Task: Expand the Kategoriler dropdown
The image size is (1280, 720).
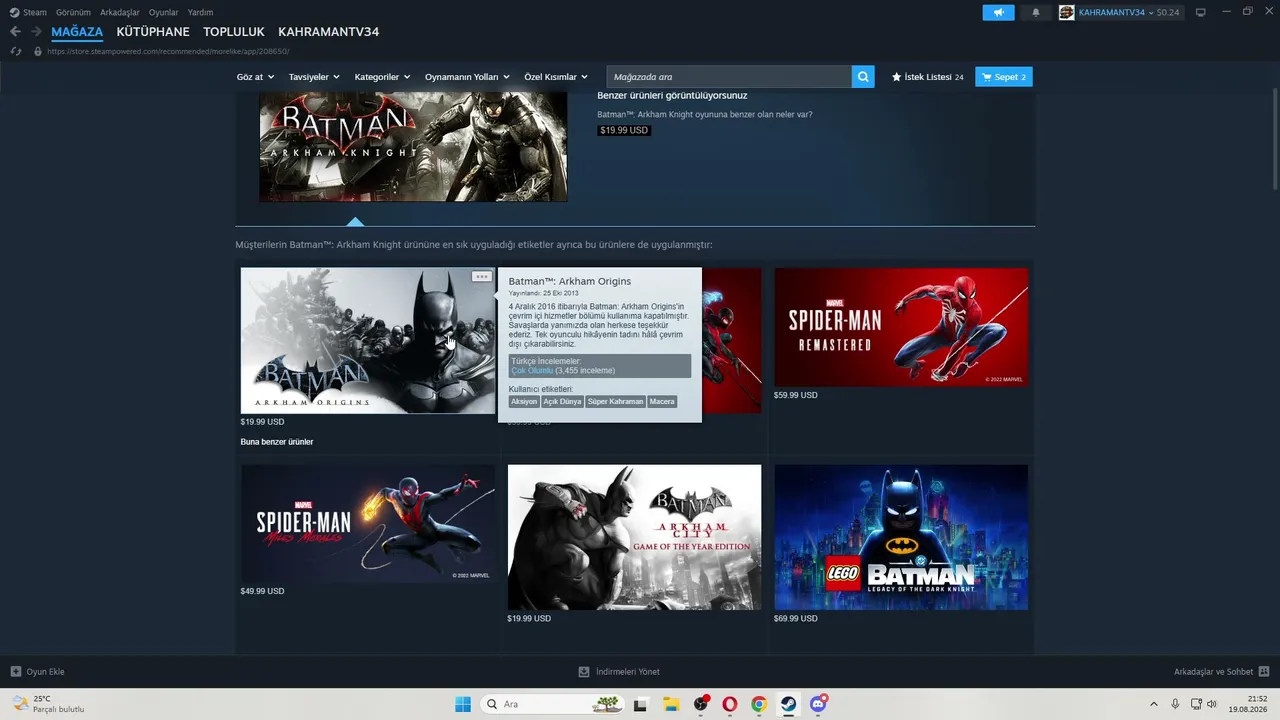Action: click(383, 77)
